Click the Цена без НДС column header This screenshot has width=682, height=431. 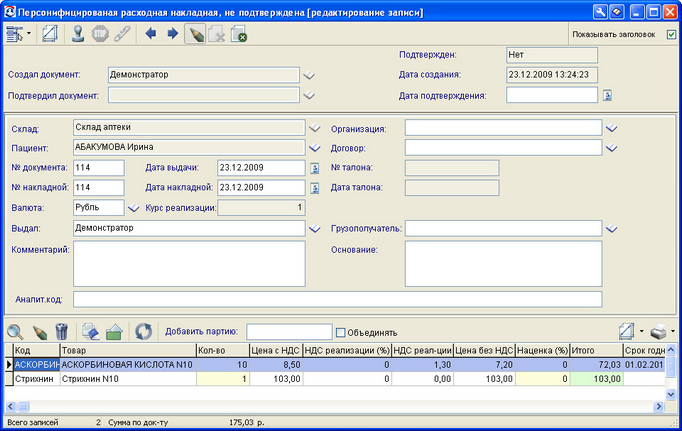point(484,351)
